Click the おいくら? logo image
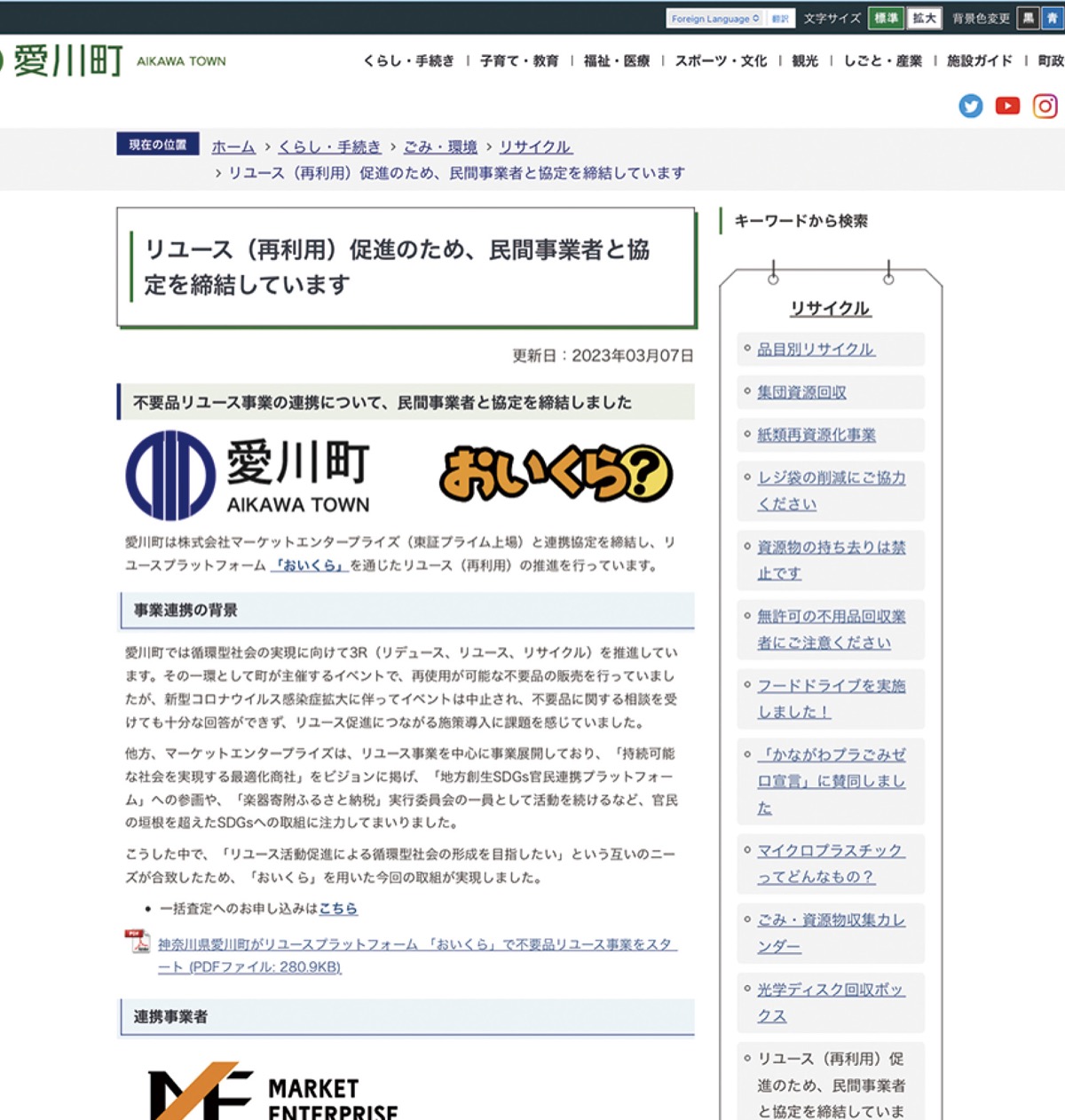Image resolution: width=1065 pixels, height=1120 pixels. (556, 474)
